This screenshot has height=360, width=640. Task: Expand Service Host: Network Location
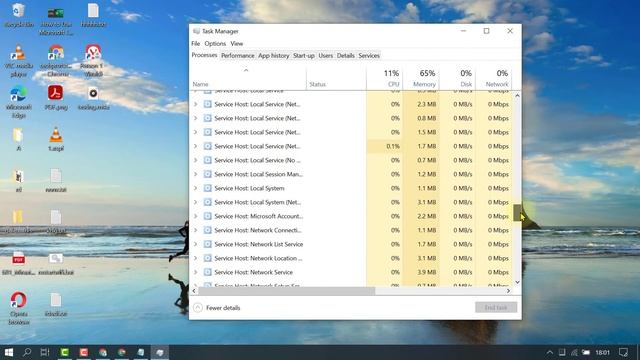point(196,258)
